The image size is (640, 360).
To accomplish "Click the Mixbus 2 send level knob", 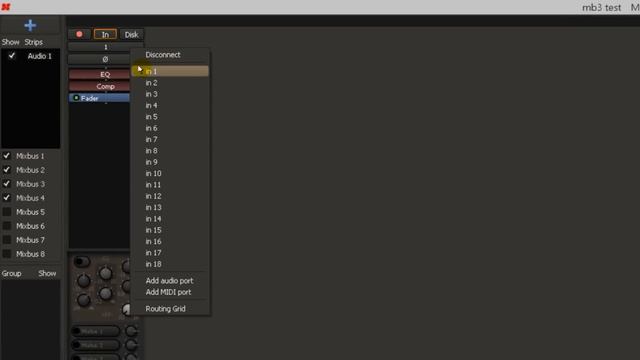I will tap(131, 345).
